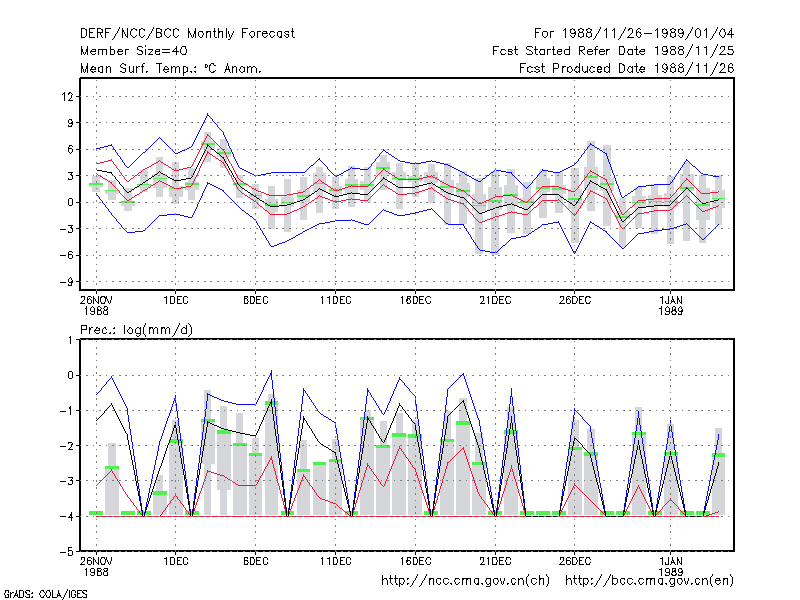Open the bcc.cma.gov.cn(en) link

(649, 581)
